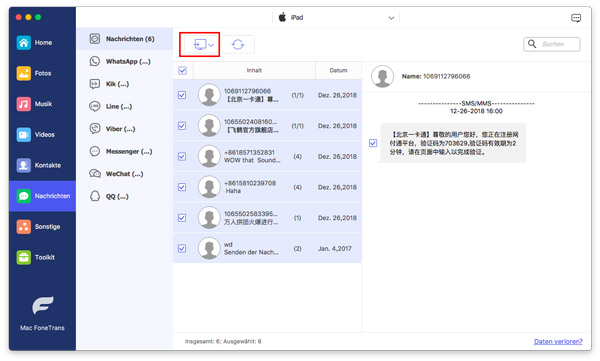Uncheck the 1069112796066 conversation checkbox
600x361 pixels.
click(182, 95)
